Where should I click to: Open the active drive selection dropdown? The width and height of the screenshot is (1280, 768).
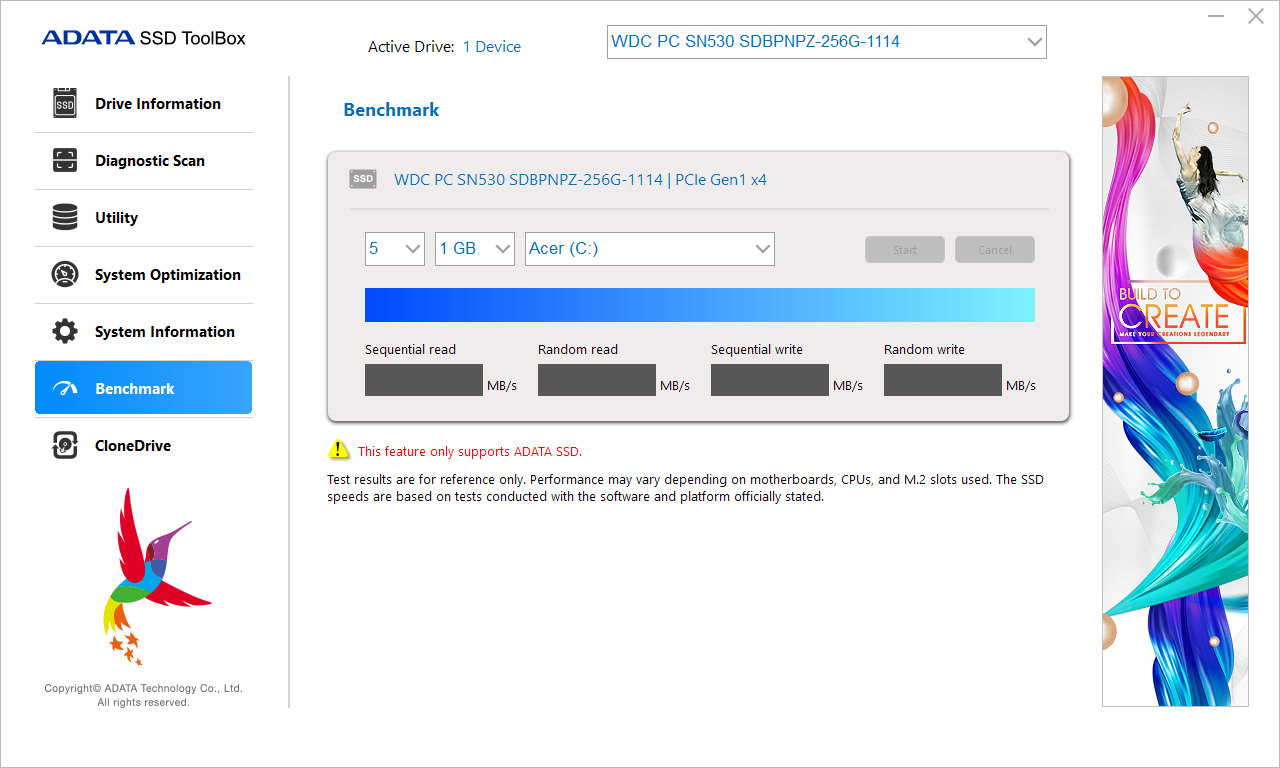click(826, 42)
